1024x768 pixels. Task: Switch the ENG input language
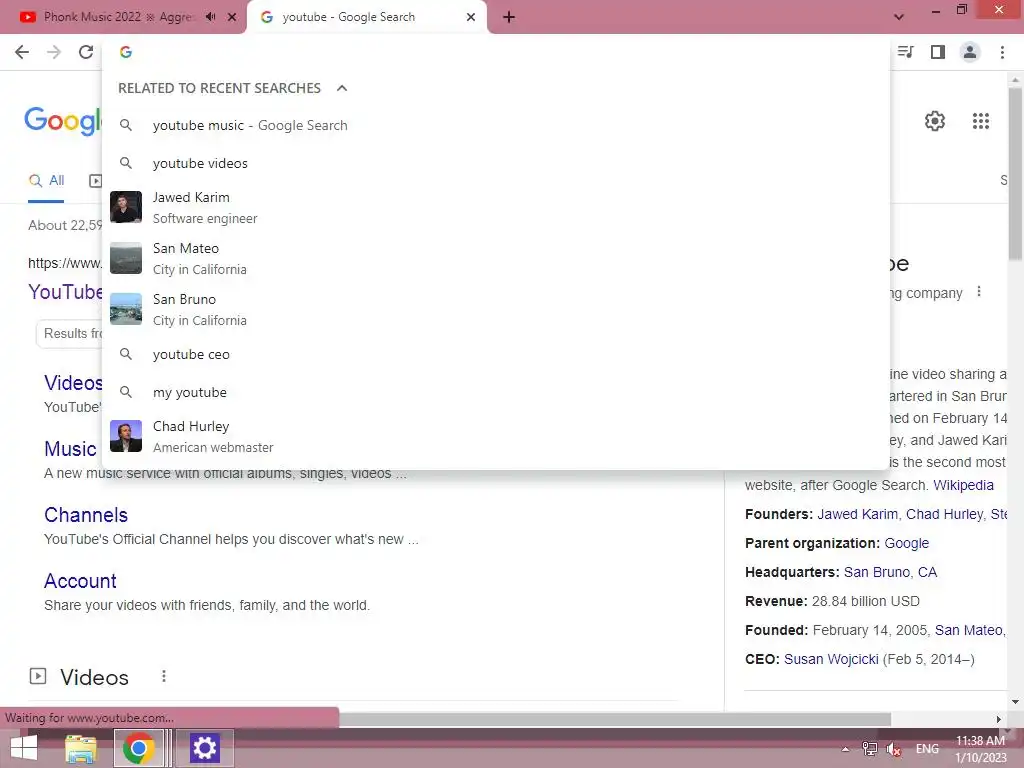[x=927, y=749]
